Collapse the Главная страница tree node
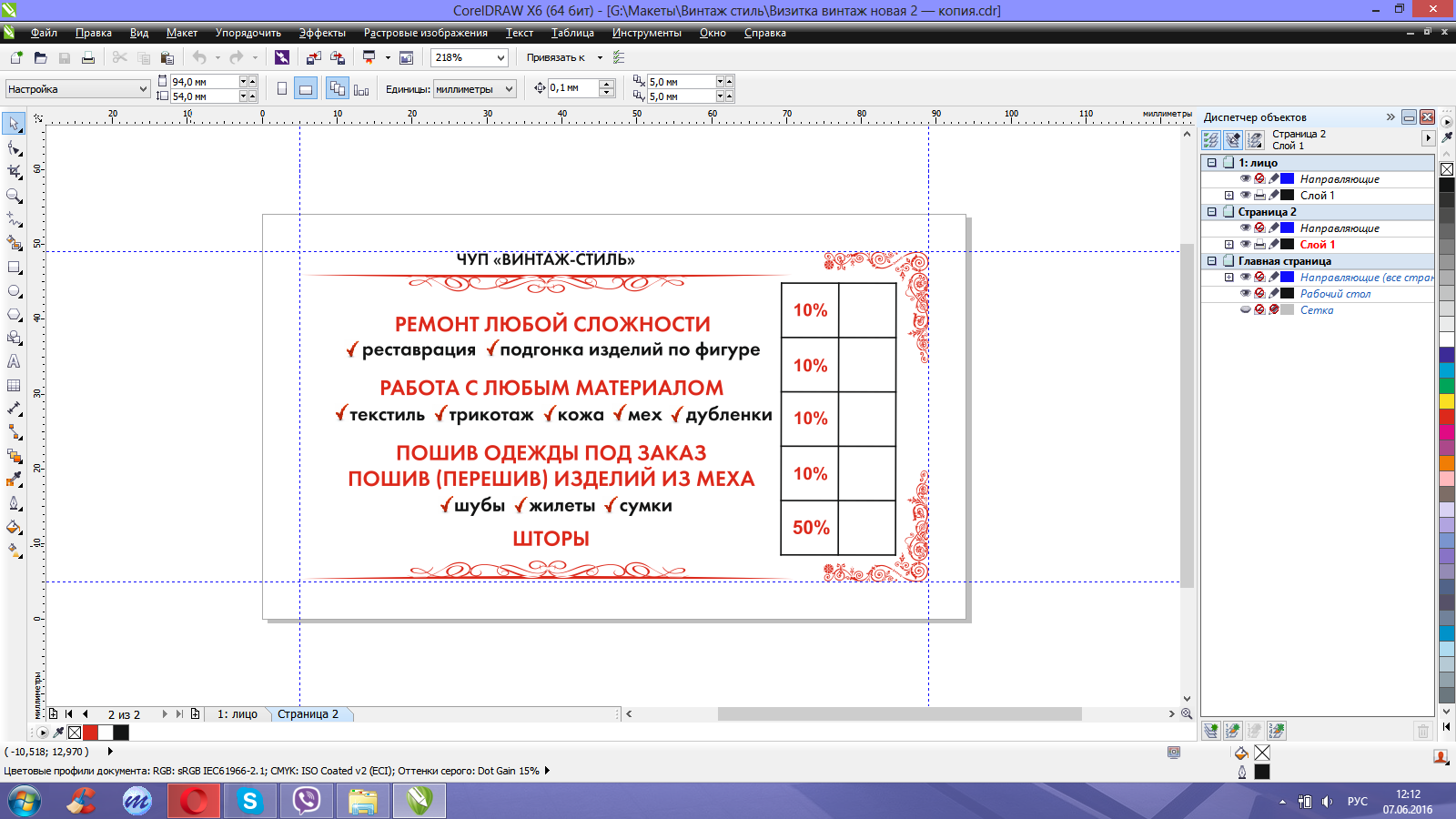 1211,261
